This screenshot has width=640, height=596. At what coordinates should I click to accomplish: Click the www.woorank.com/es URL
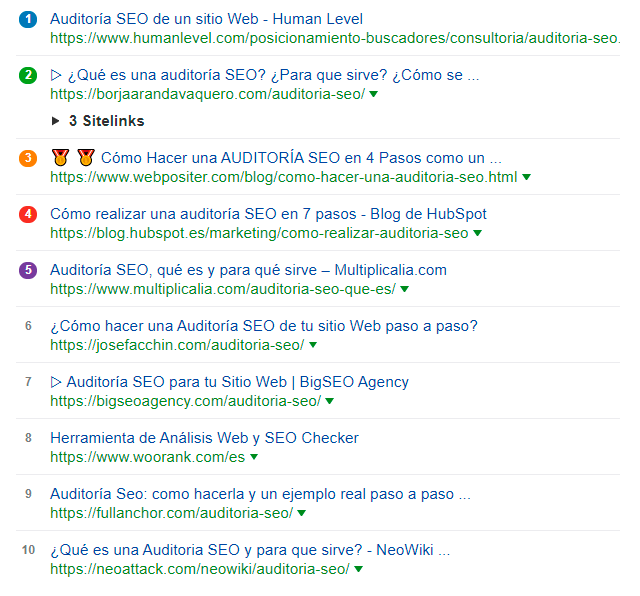click(148, 457)
